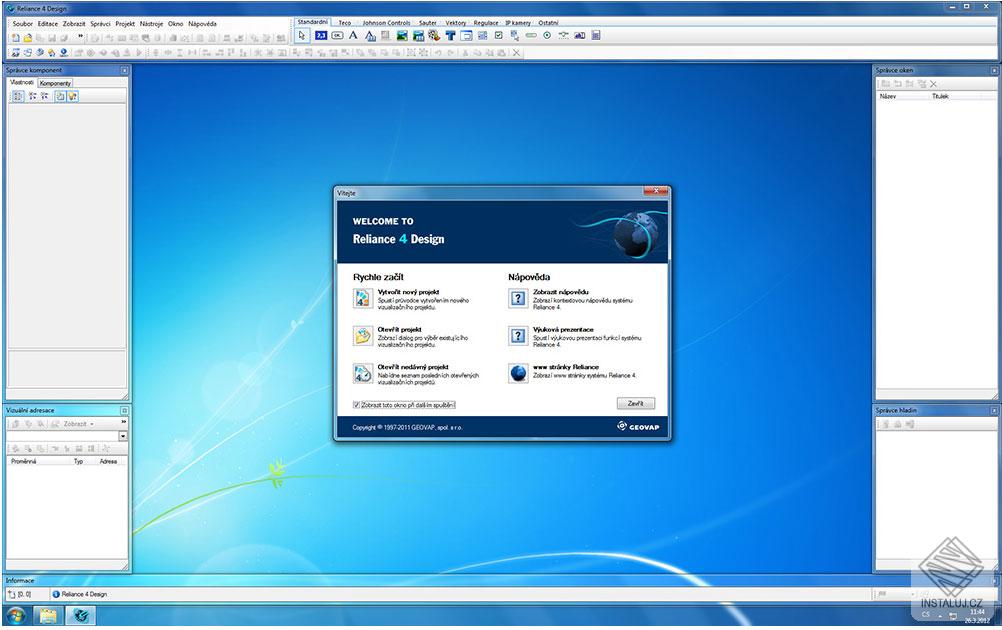
Task: Click the categorized view icon in Správce komponent
Action: pos(18,96)
